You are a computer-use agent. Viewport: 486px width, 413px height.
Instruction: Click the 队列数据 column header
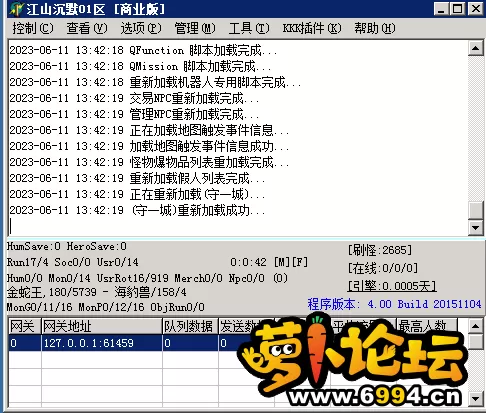tap(190, 326)
